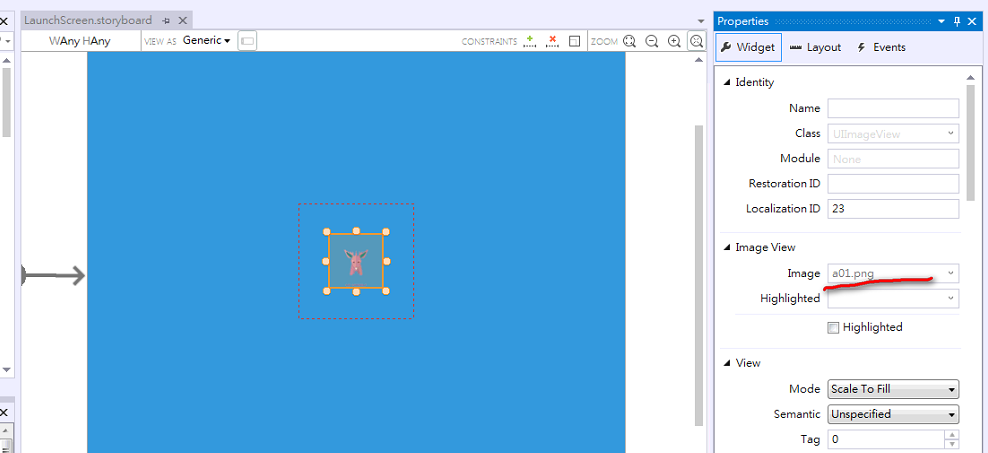Pin the LaunchScreen.storyboard tab
This screenshot has width=988, height=453.
coord(166,20)
